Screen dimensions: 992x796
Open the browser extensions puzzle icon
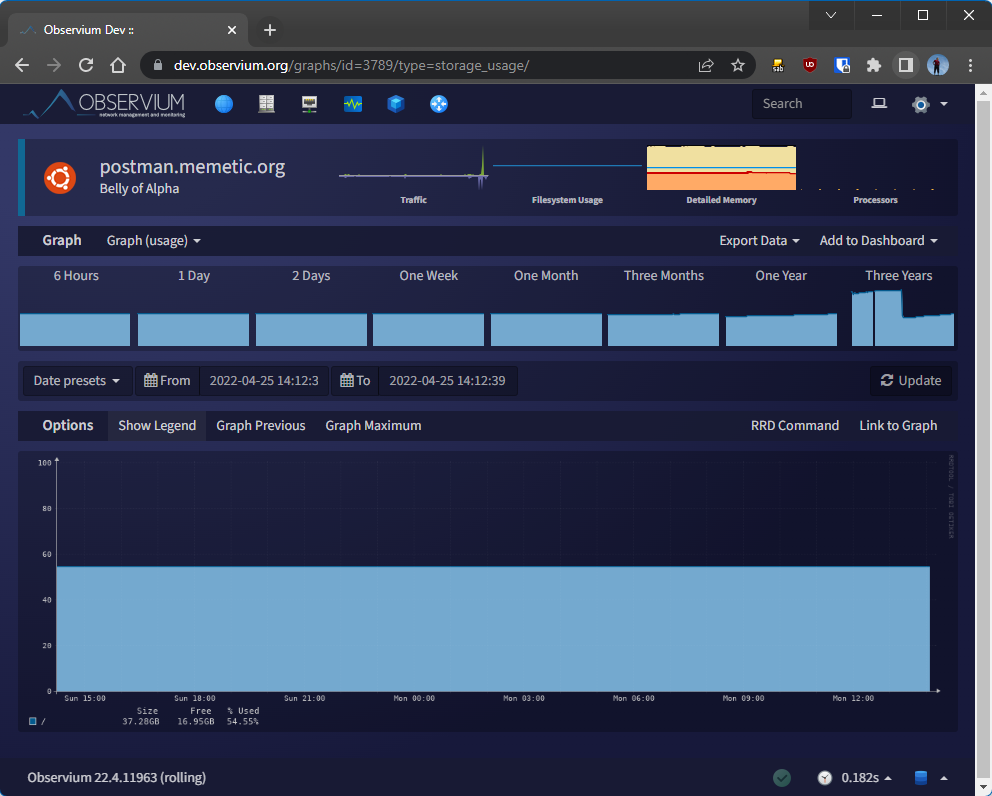(x=874, y=65)
